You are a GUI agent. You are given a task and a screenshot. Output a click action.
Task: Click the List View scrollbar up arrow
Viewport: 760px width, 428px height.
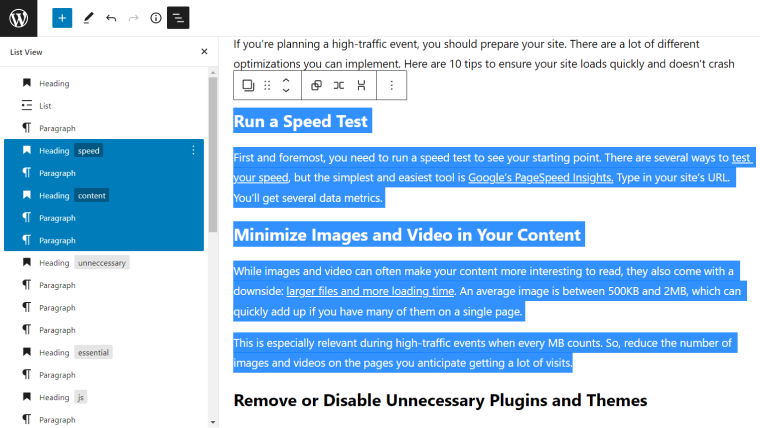click(x=213, y=73)
